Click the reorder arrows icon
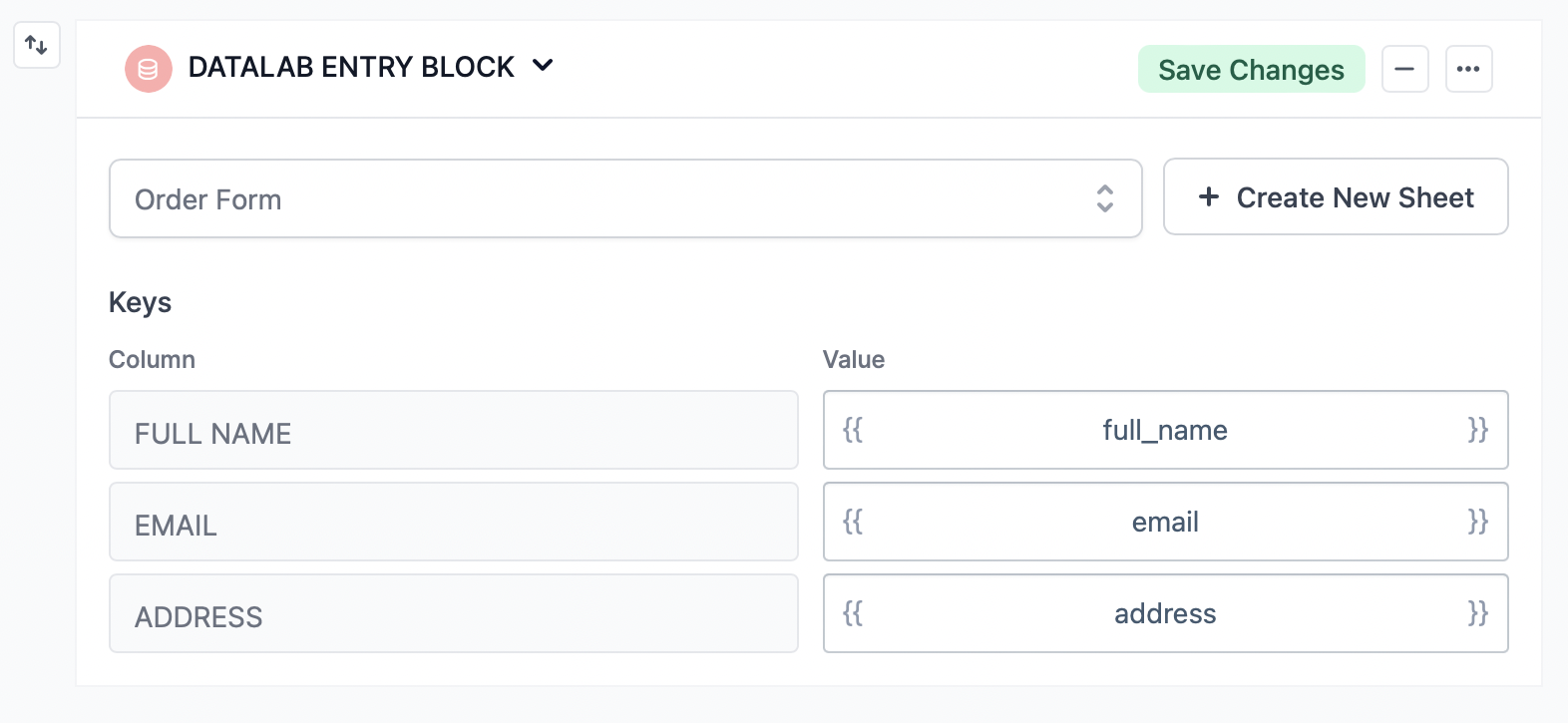Viewport: 1568px width, 723px height. point(37,45)
